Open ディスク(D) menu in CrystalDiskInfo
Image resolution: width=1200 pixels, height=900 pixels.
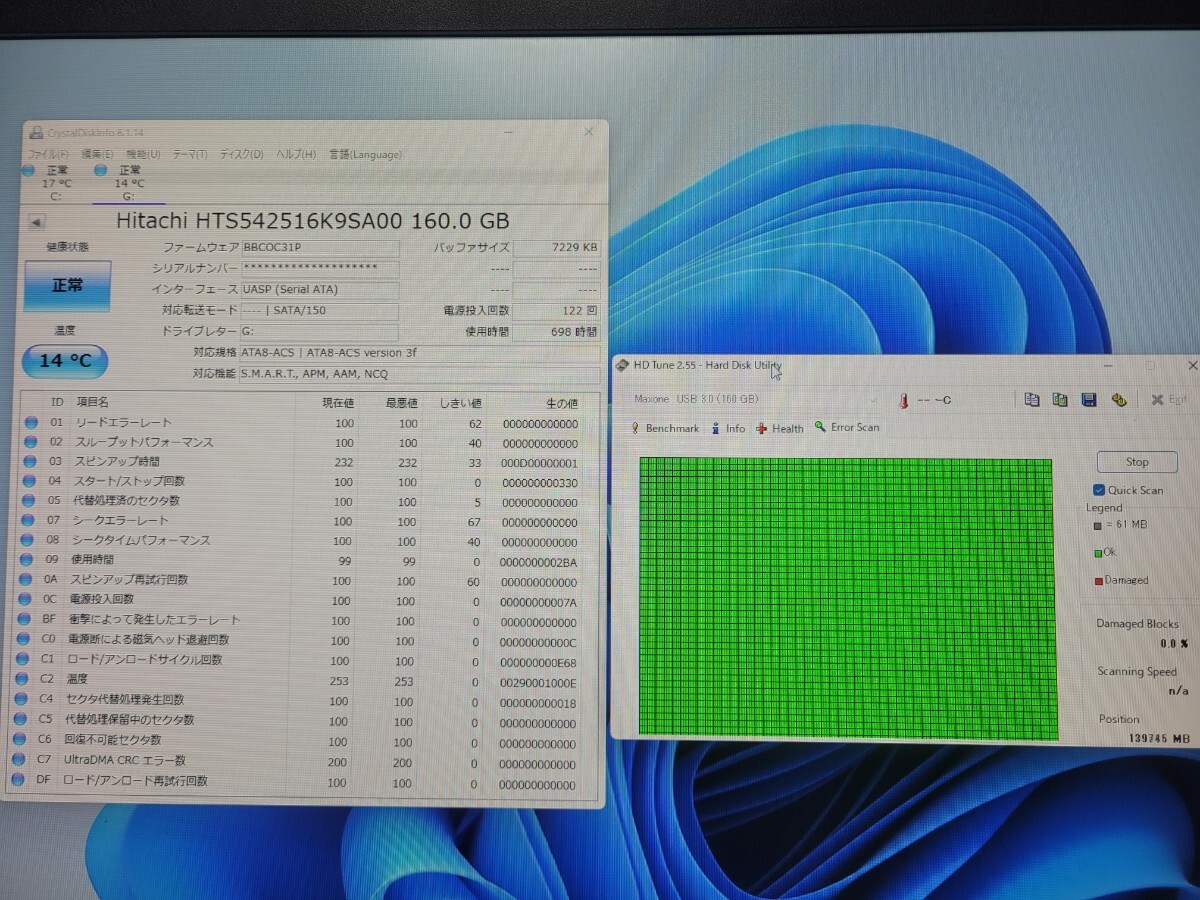coord(241,154)
